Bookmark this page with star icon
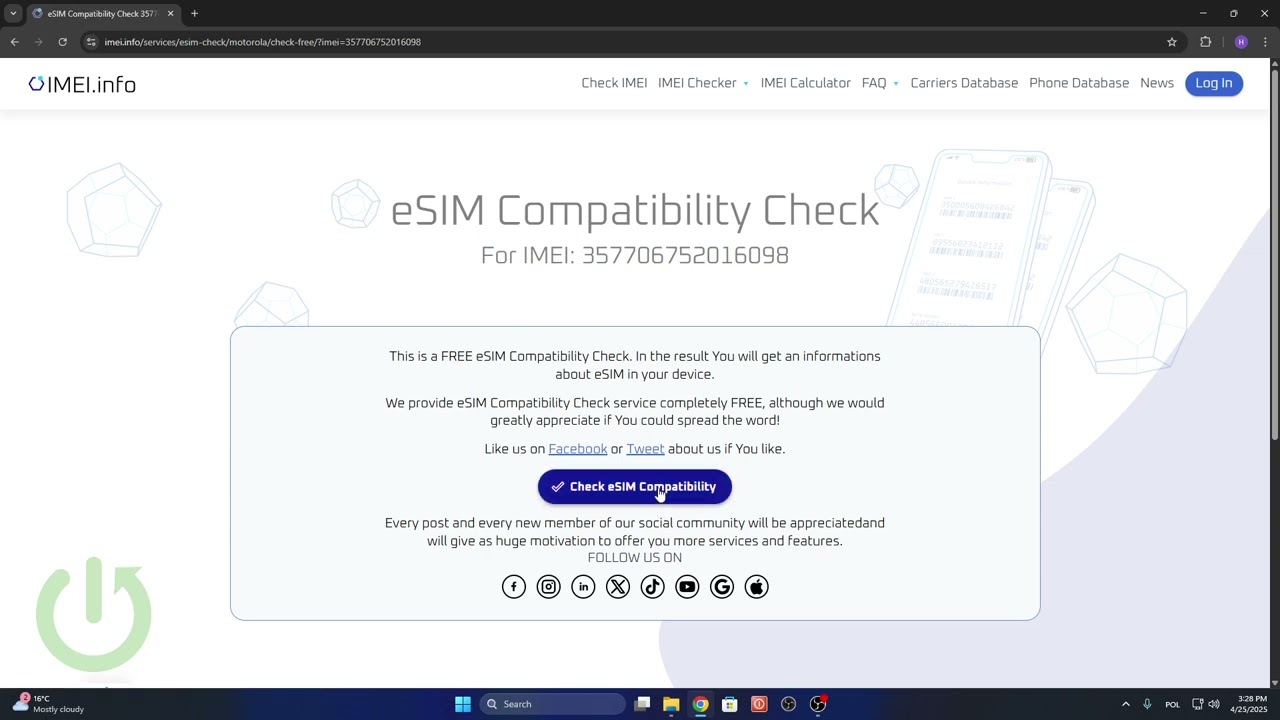 tap(1172, 42)
